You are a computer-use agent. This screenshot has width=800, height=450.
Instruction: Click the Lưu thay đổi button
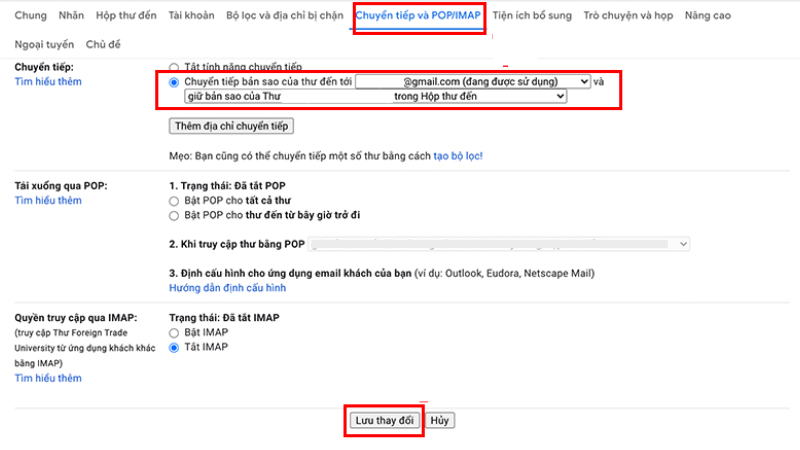384,420
